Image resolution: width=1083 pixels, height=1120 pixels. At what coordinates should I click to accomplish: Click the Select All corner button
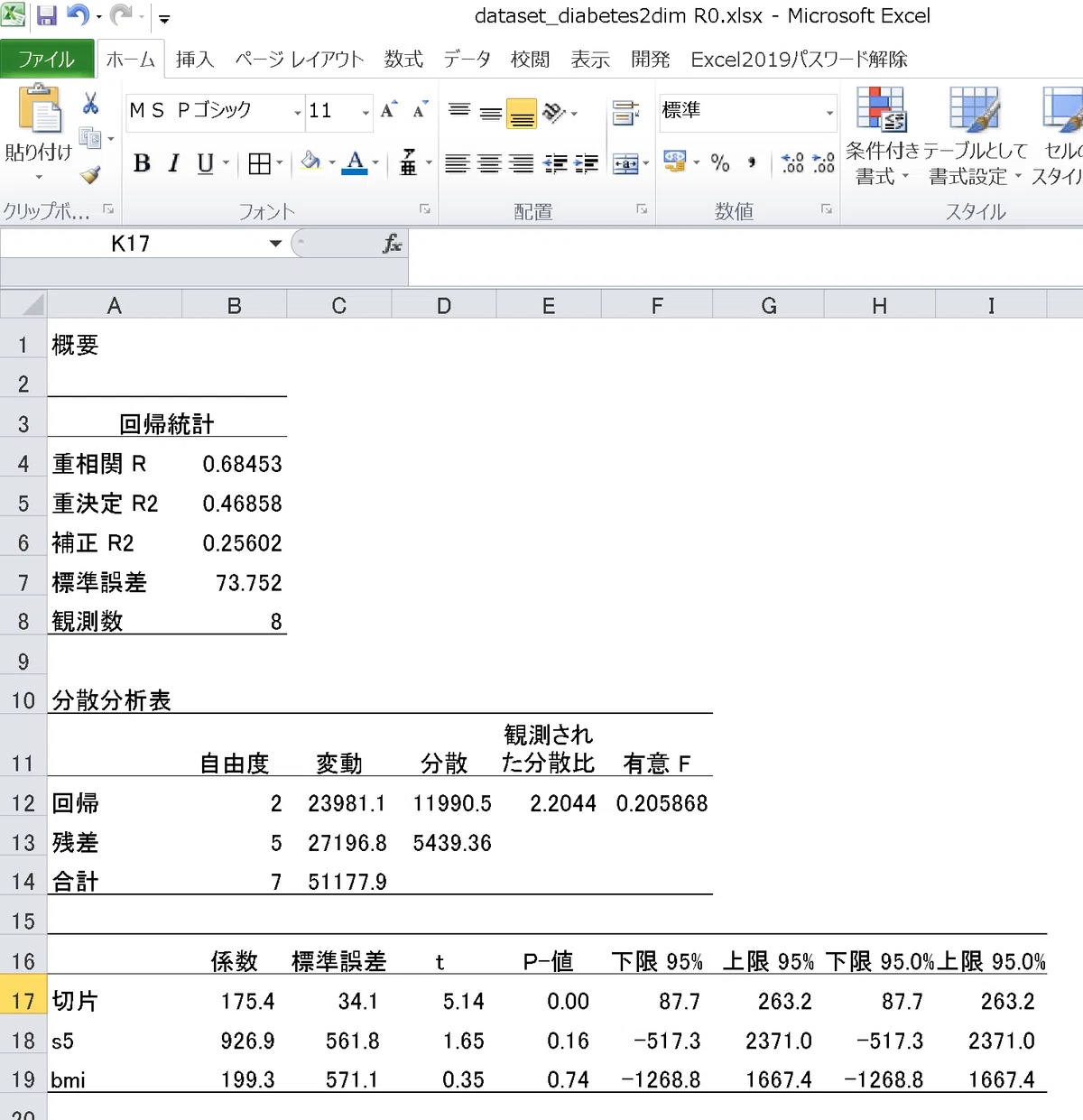(x=23, y=305)
